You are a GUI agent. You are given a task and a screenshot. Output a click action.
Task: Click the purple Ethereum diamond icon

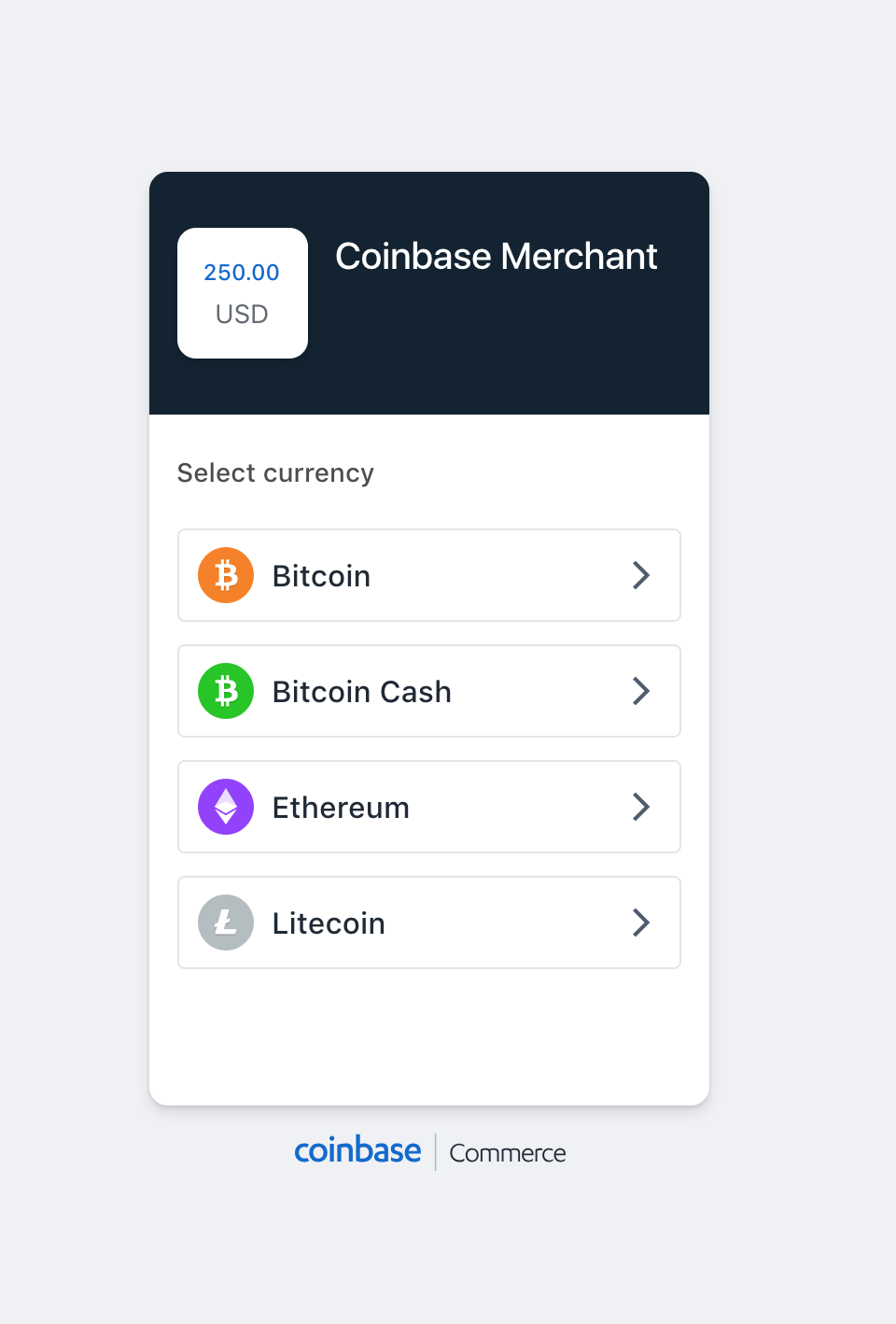point(226,807)
